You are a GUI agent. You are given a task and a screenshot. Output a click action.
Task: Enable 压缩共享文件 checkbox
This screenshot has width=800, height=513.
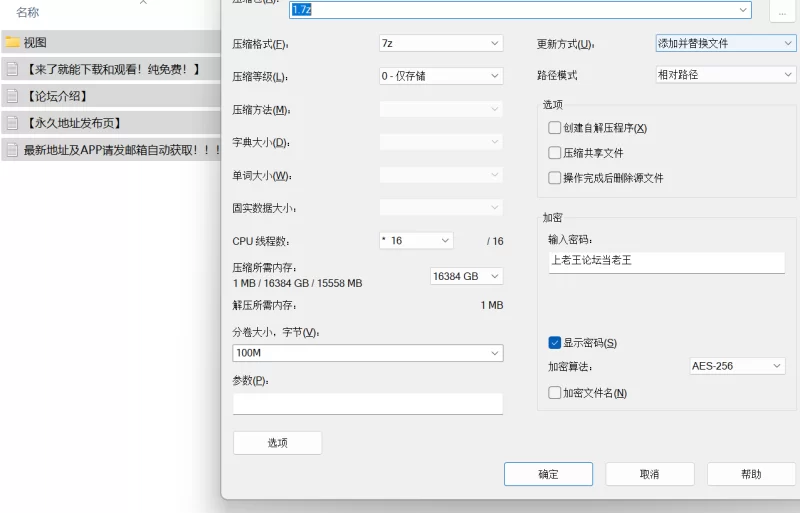point(554,153)
